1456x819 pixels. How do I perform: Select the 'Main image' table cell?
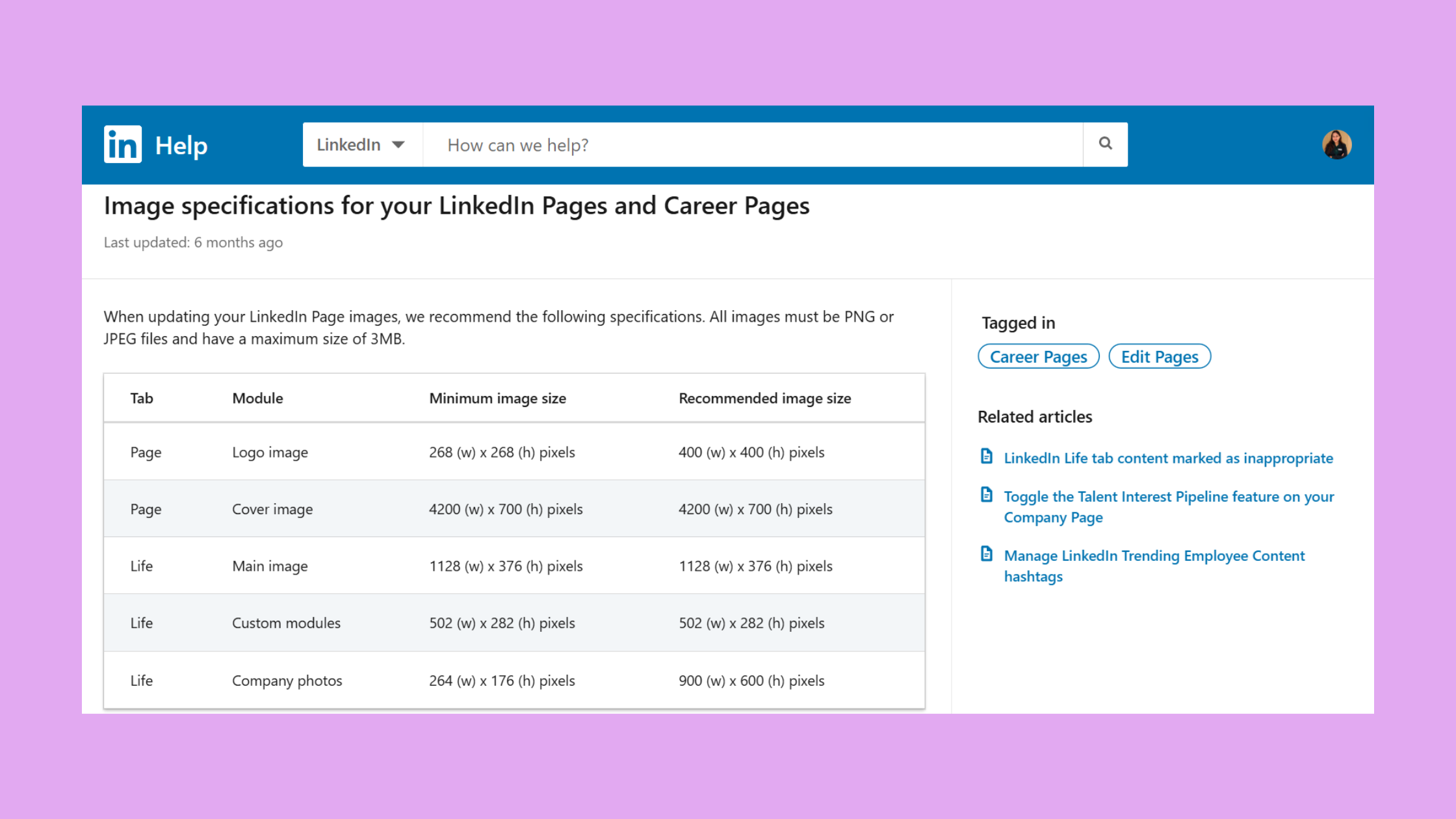[270, 566]
